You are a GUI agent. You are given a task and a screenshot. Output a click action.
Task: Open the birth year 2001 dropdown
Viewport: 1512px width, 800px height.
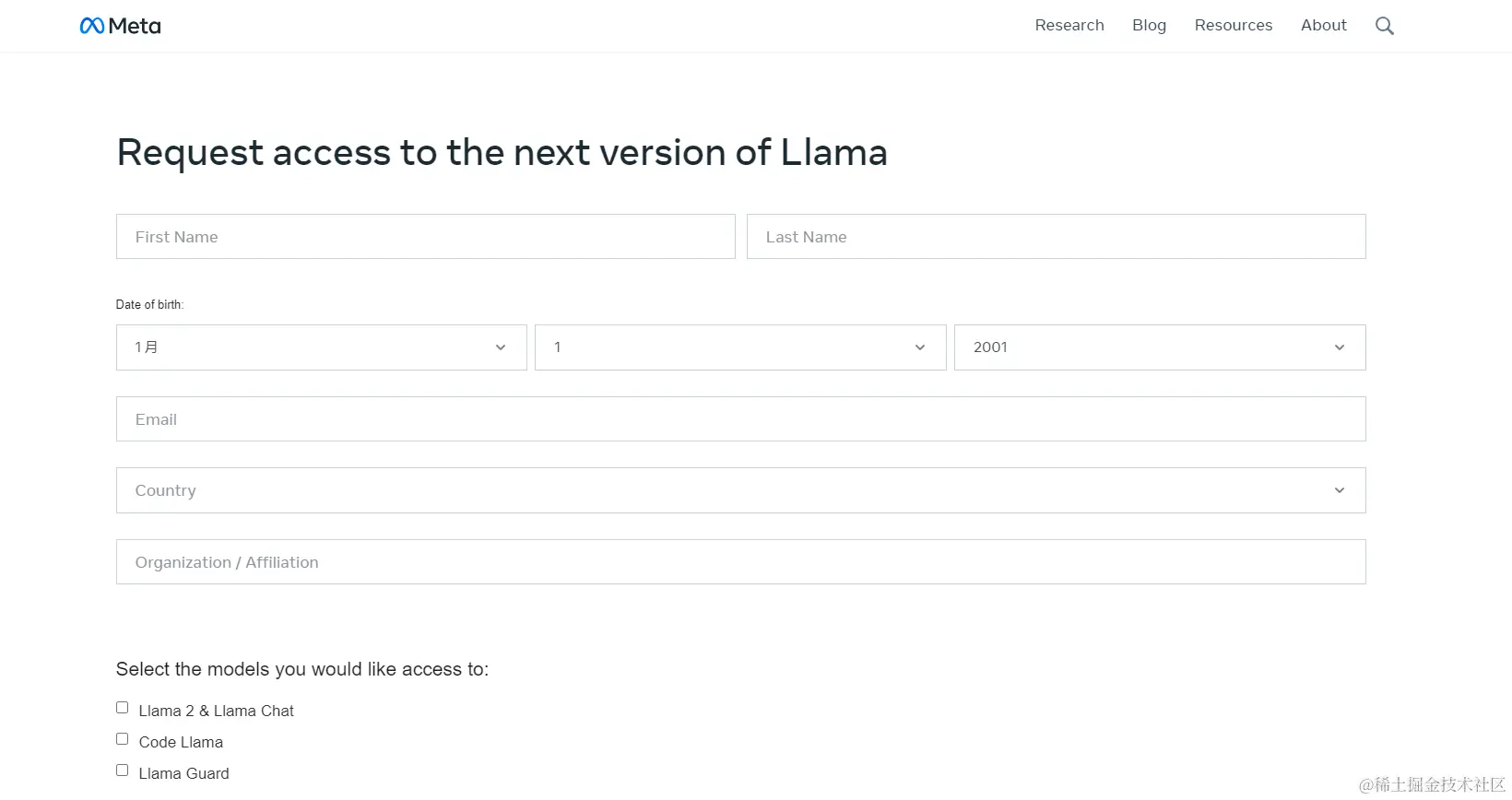[1159, 347]
